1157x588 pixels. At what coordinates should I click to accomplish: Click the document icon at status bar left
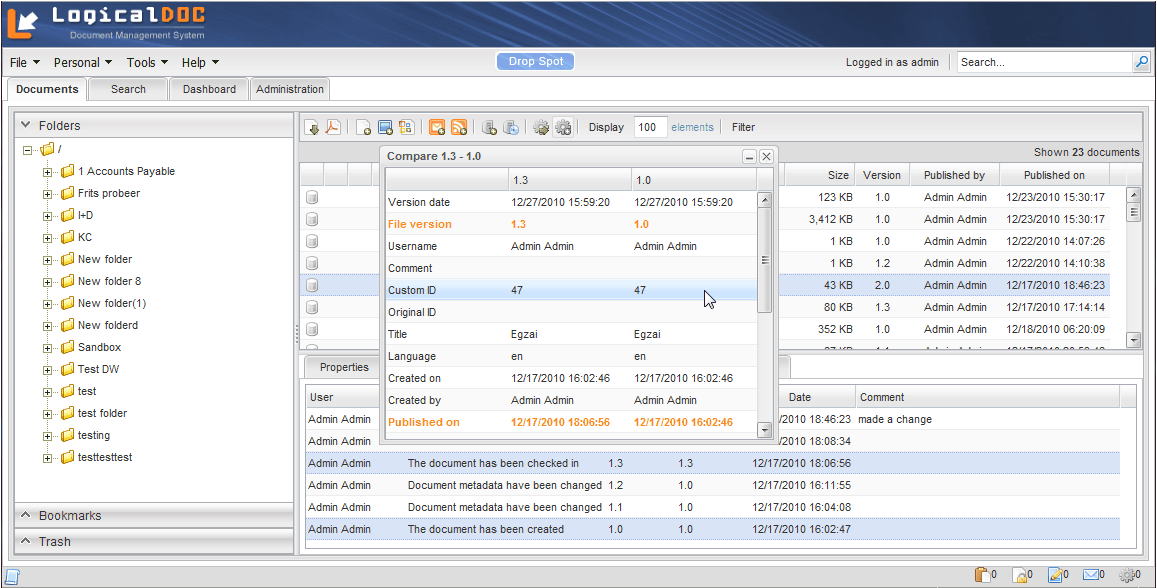[13, 575]
